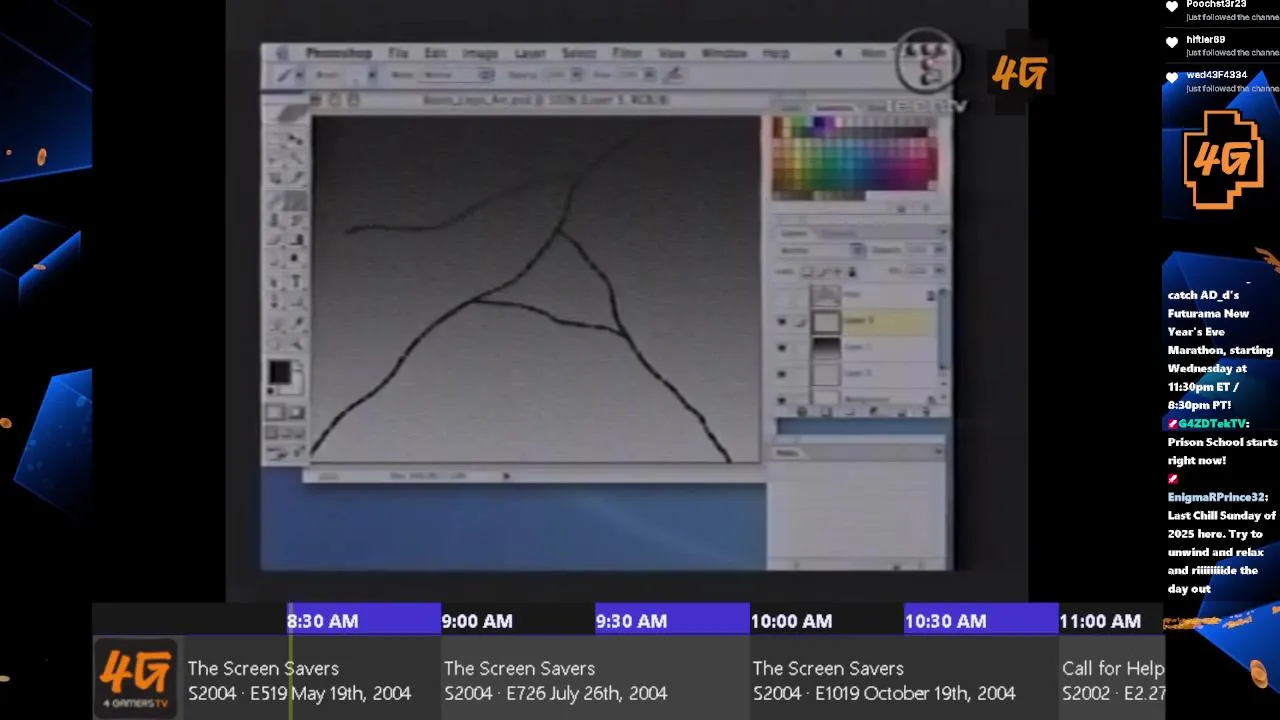Select the Eraser tool
Image resolution: width=1280 pixels, height=720 pixels.
pos(276,240)
